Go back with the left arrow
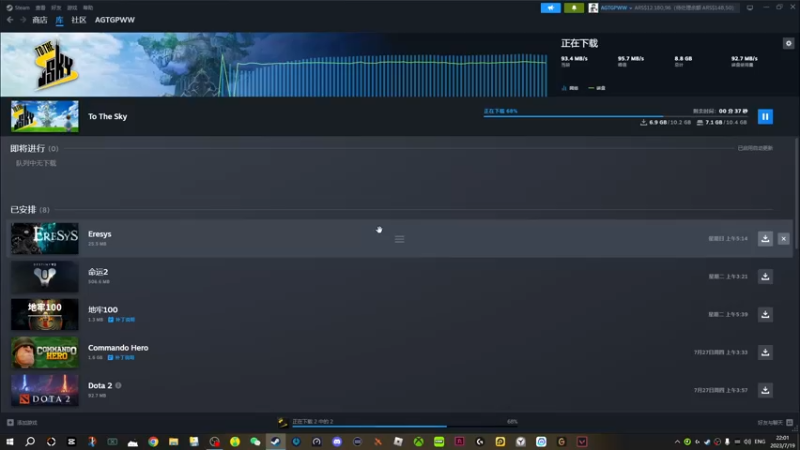 click(x=10, y=20)
